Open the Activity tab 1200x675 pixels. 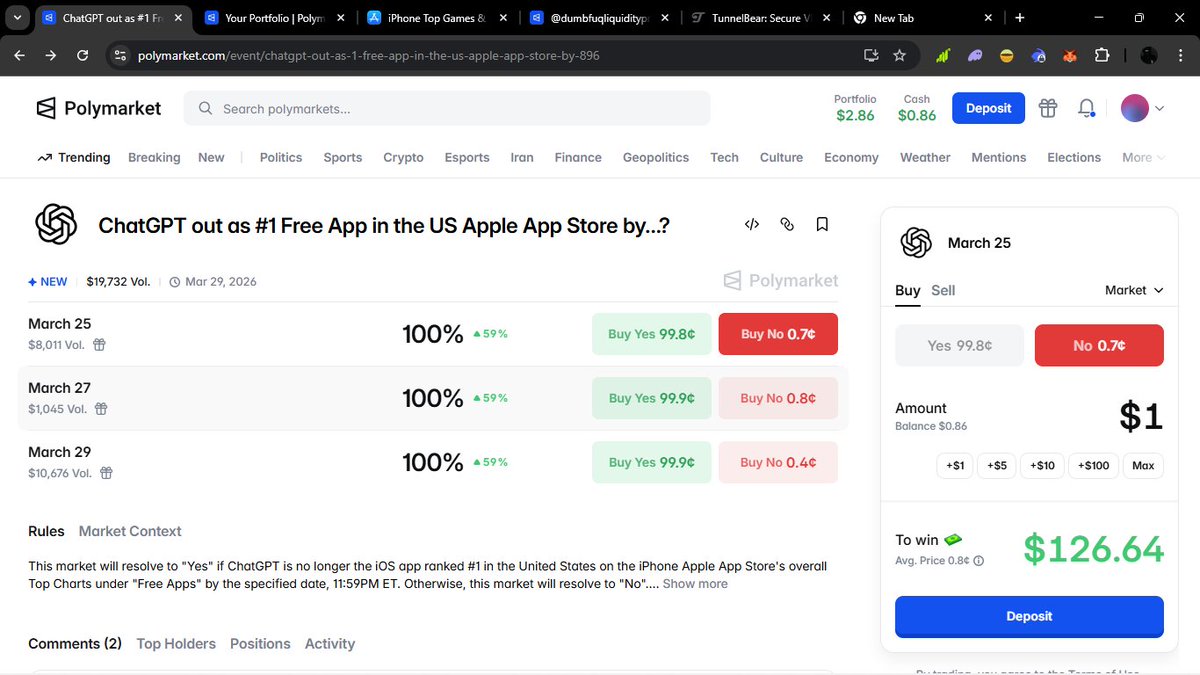pos(330,644)
